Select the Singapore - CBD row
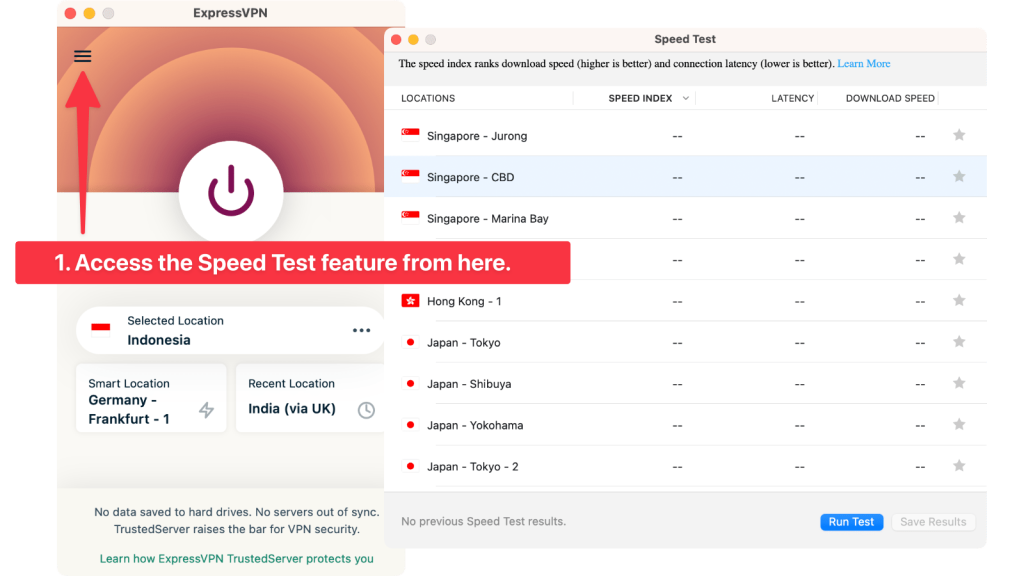 (685, 176)
